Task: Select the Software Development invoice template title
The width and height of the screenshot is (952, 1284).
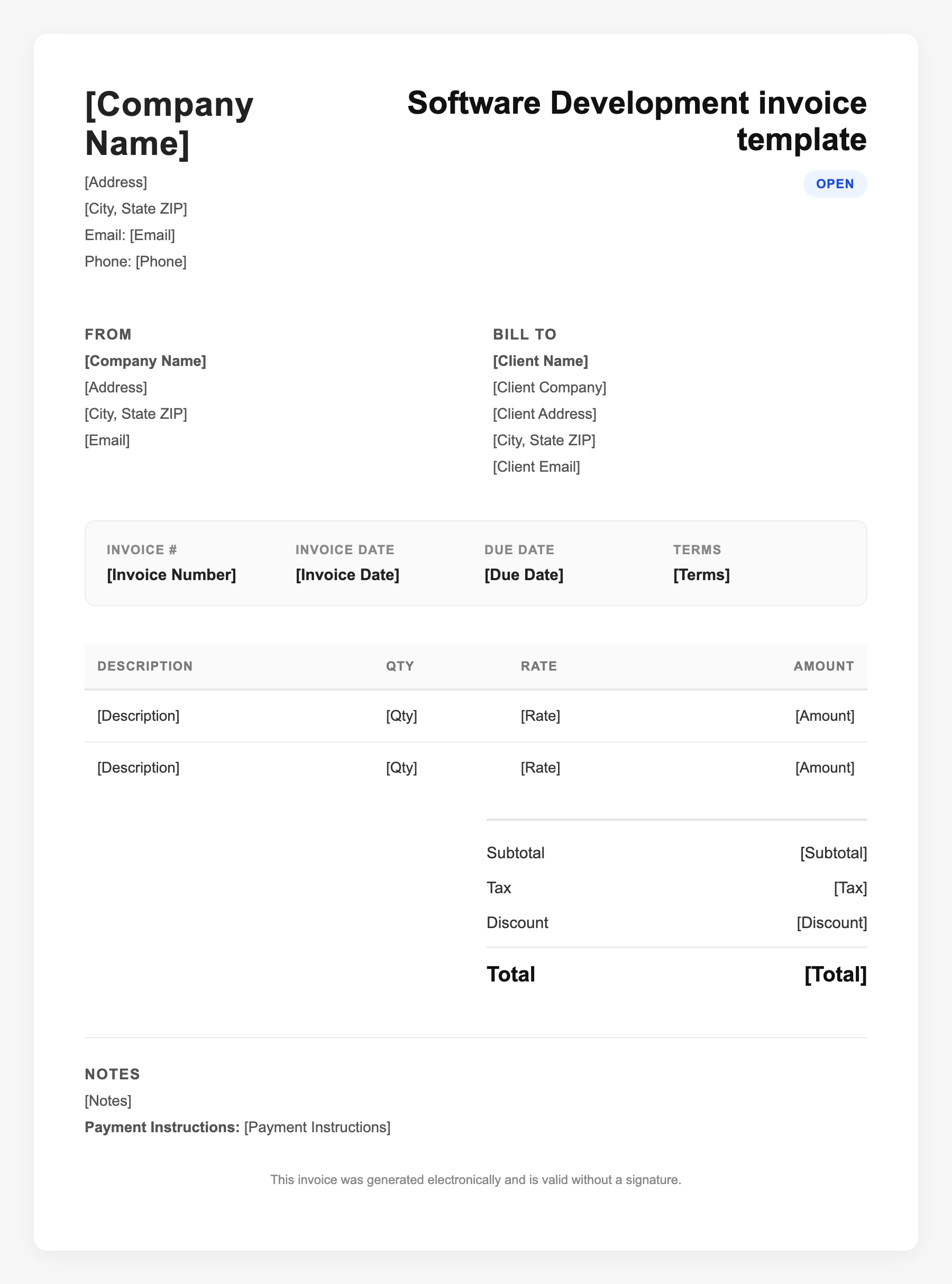Action: click(x=636, y=121)
